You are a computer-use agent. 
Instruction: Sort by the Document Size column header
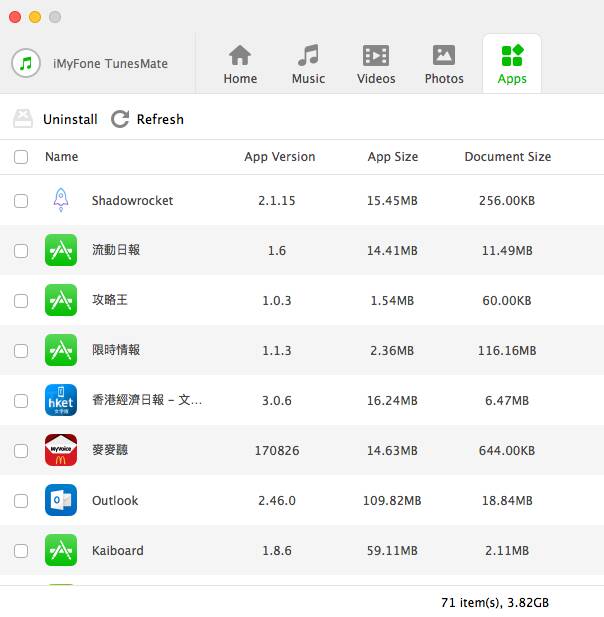(508, 157)
